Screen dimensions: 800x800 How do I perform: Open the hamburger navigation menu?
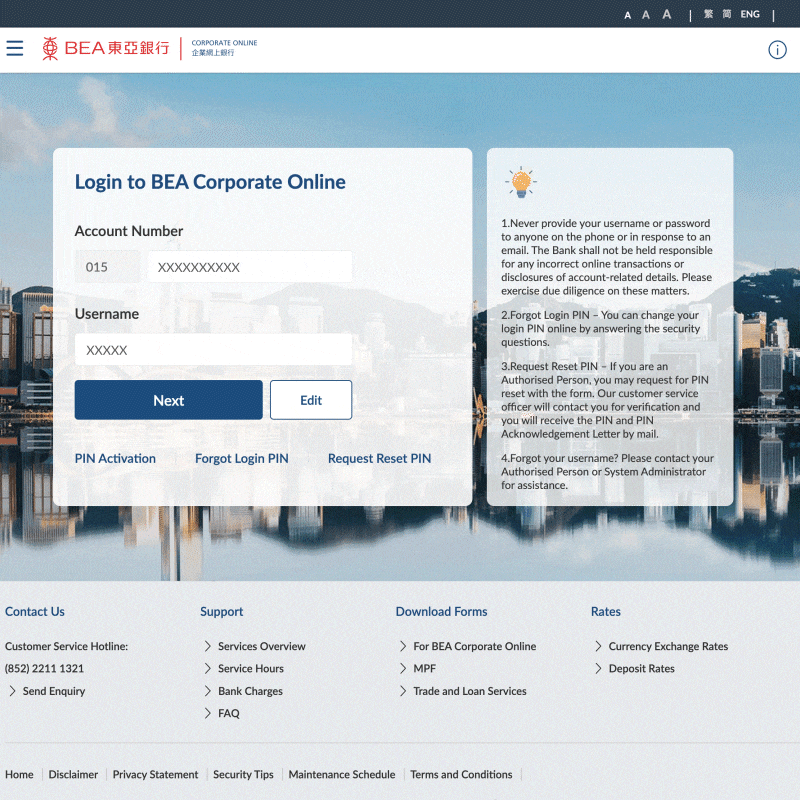[15, 48]
